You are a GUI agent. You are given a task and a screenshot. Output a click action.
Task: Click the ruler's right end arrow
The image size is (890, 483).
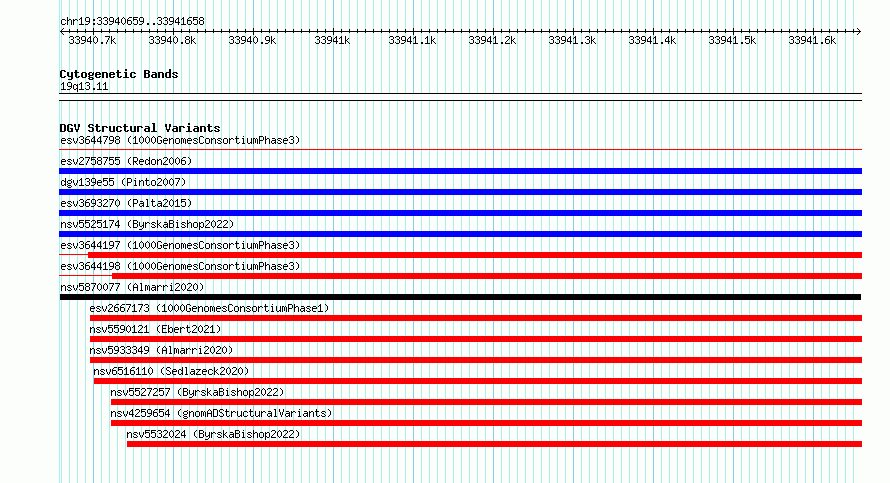[859, 32]
